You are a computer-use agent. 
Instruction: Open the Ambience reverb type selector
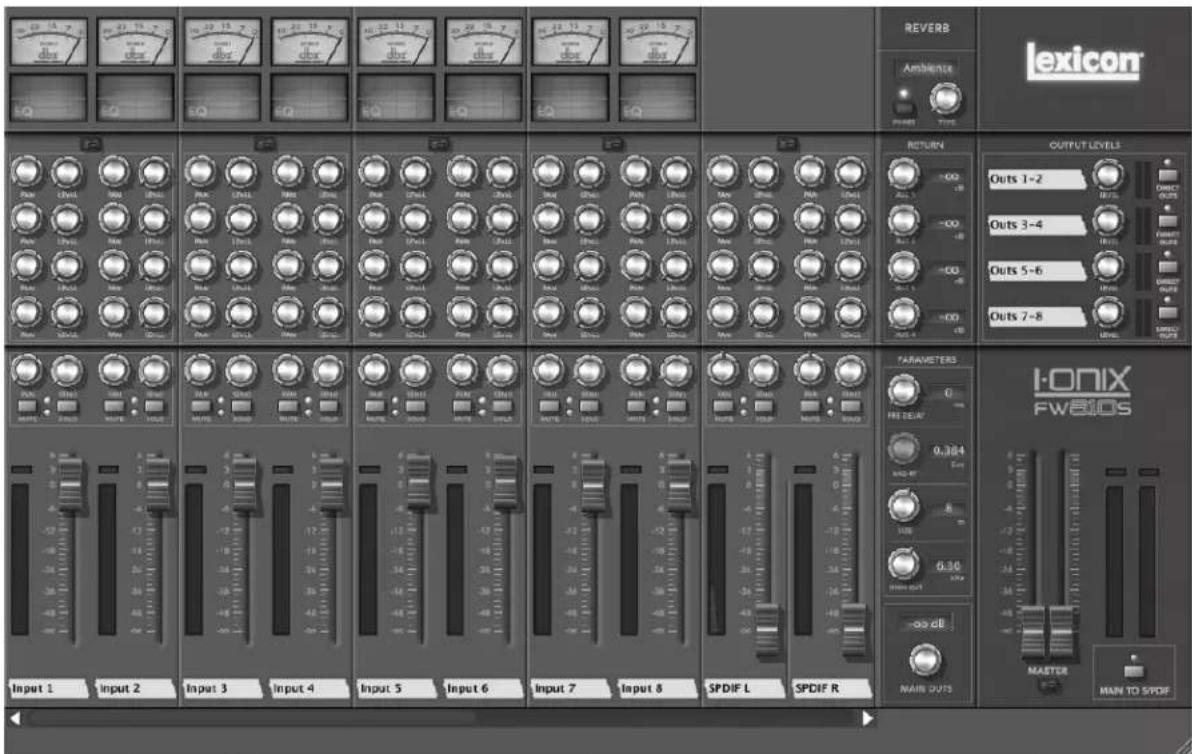(x=927, y=68)
